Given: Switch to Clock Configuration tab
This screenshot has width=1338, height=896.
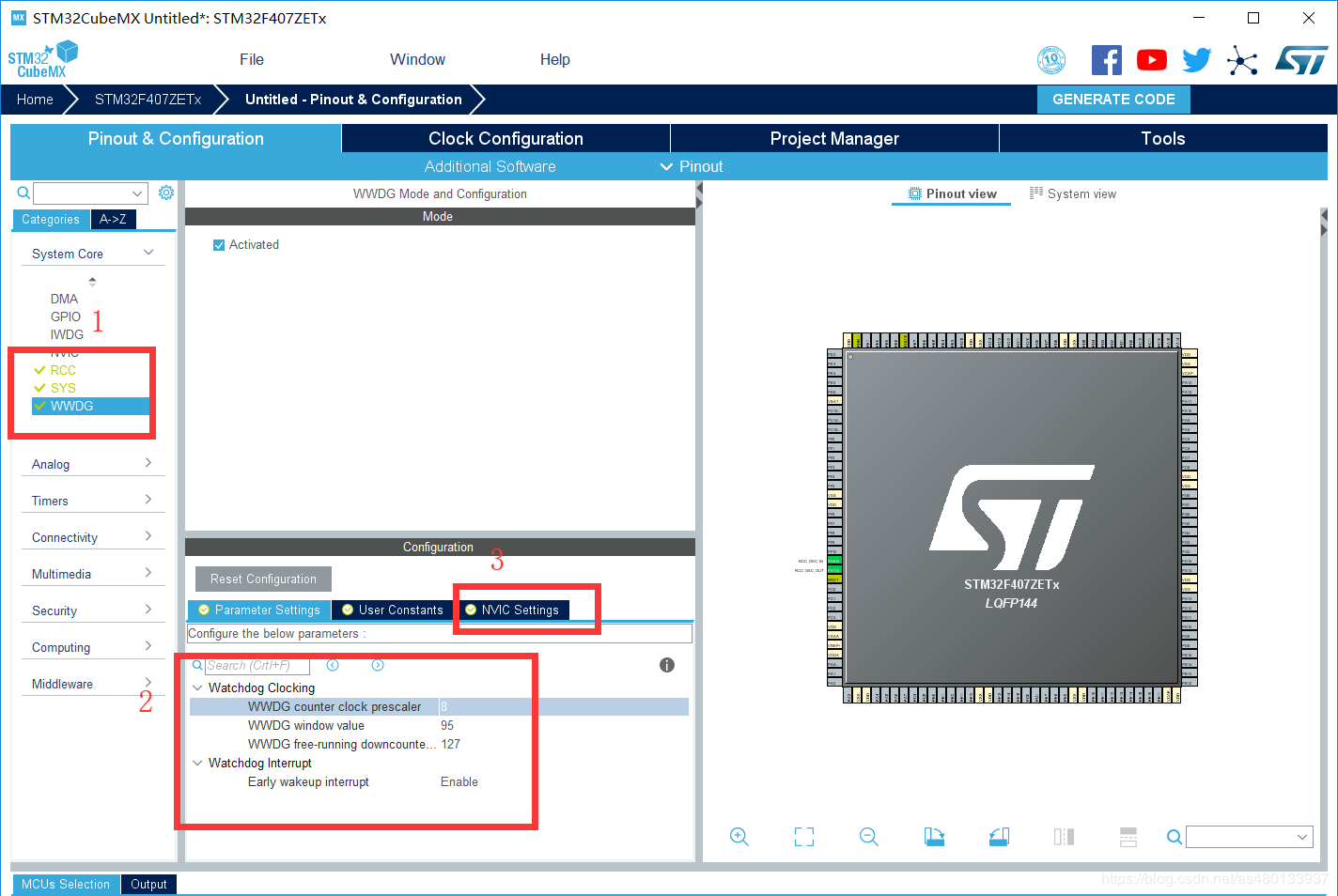Looking at the screenshot, I should click(506, 138).
